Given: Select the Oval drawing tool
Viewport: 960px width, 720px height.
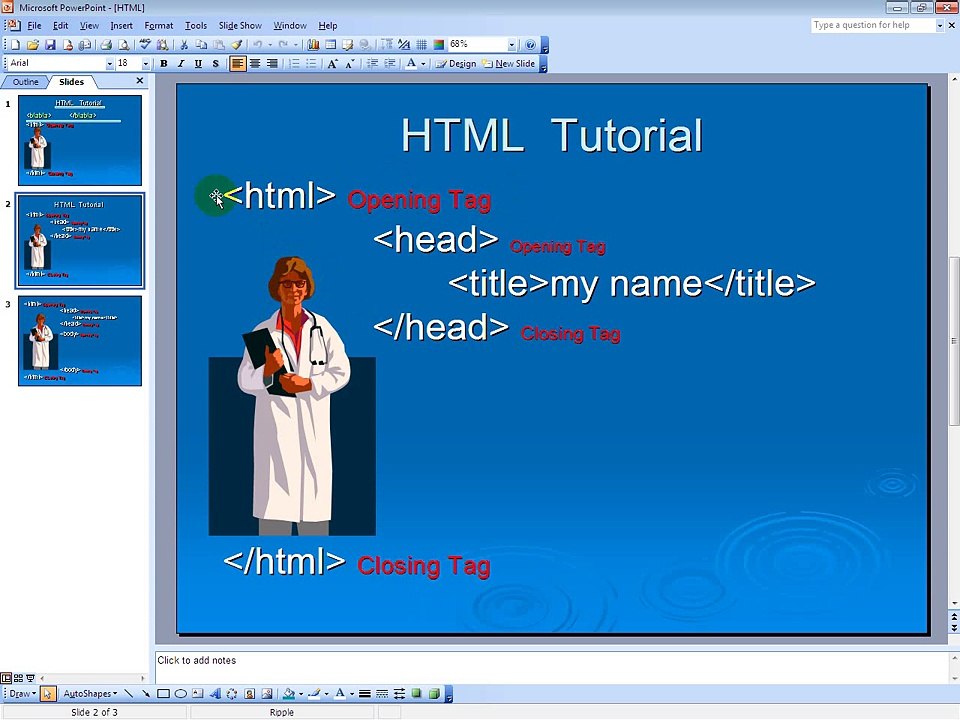Looking at the screenshot, I should pos(181,694).
